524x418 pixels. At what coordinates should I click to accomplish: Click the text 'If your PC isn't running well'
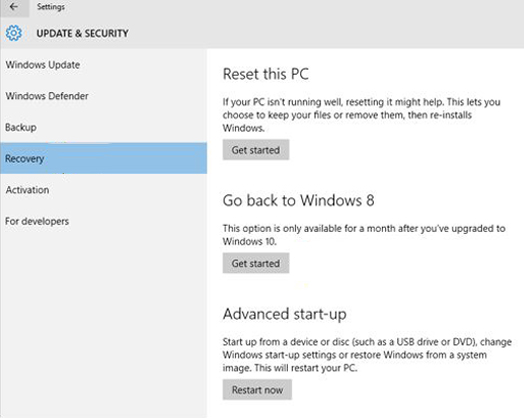pyautogui.click(x=283, y=102)
